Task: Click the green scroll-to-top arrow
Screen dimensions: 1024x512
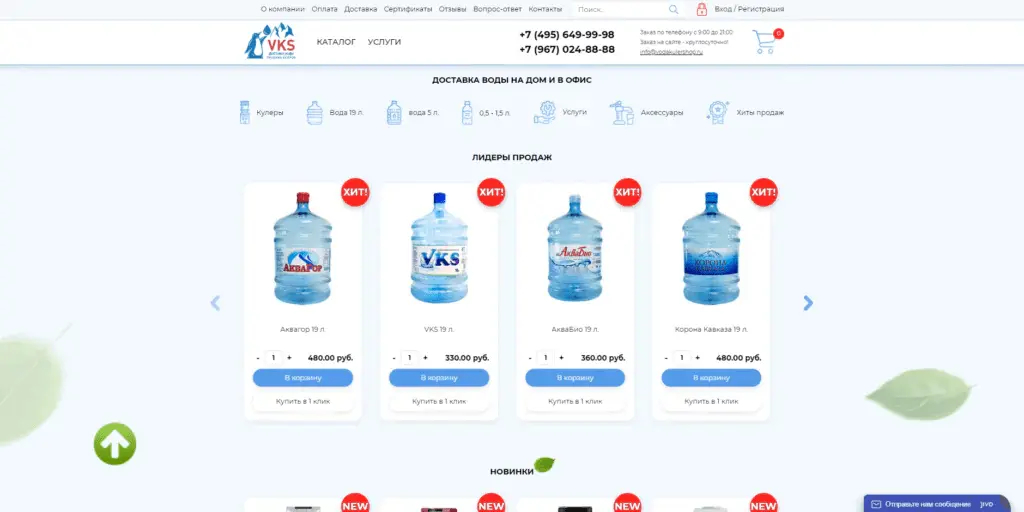Action: pyautogui.click(x=115, y=444)
